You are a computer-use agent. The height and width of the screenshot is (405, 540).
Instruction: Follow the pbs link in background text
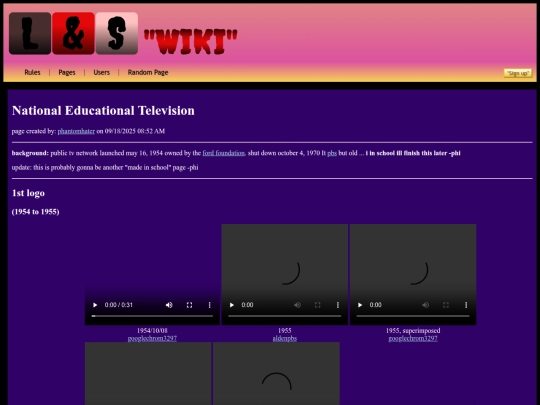pos(332,153)
